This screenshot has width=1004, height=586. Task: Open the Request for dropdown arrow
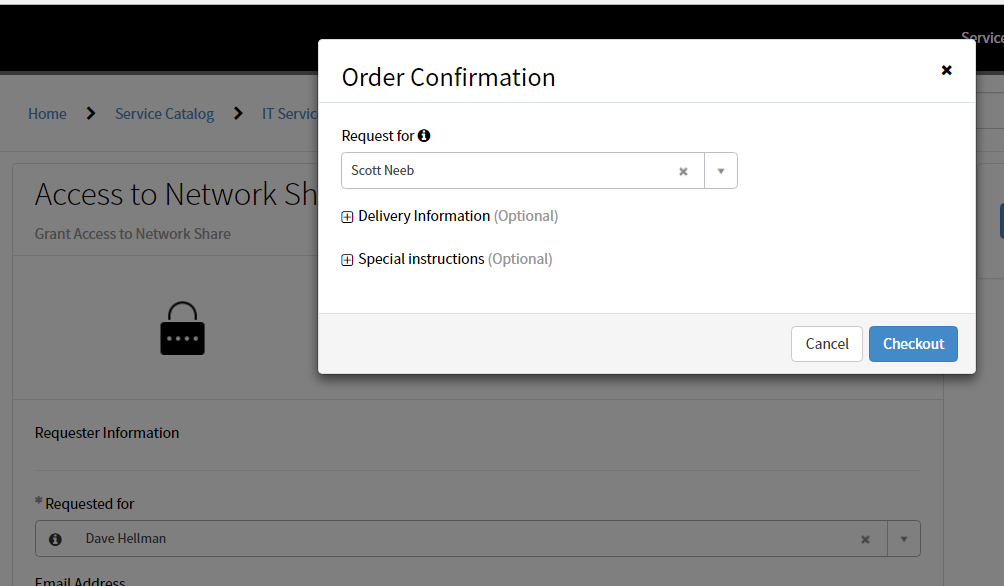721,170
